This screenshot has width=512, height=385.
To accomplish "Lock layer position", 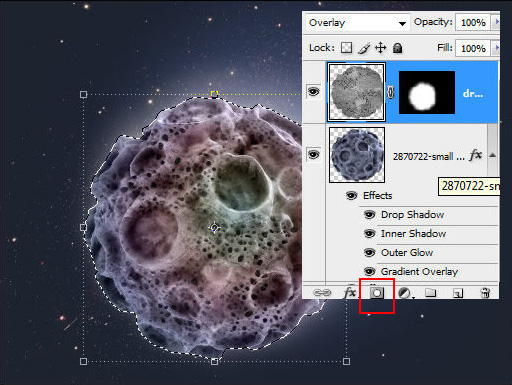I will coord(381,48).
